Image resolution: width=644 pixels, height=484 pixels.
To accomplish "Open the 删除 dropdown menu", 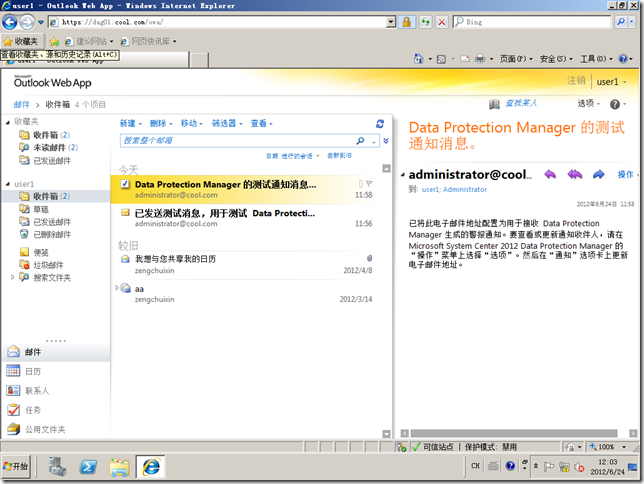I will point(161,123).
